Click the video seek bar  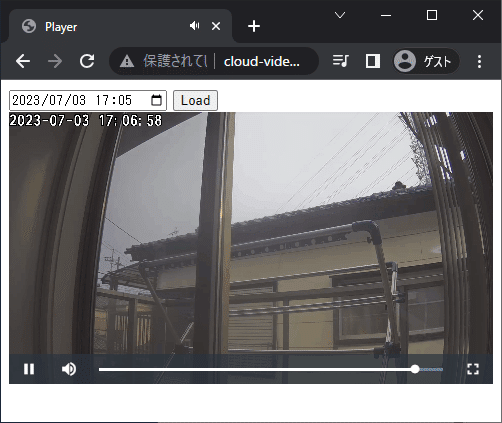tap(271, 369)
